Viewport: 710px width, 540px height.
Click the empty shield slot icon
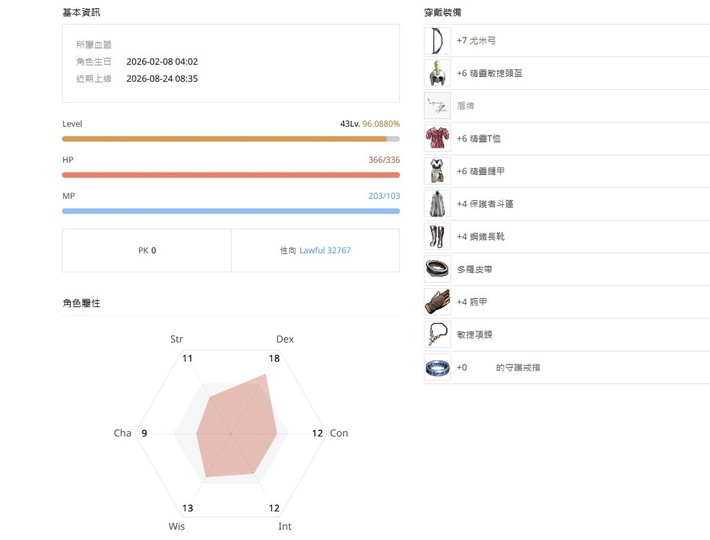point(437,106)
